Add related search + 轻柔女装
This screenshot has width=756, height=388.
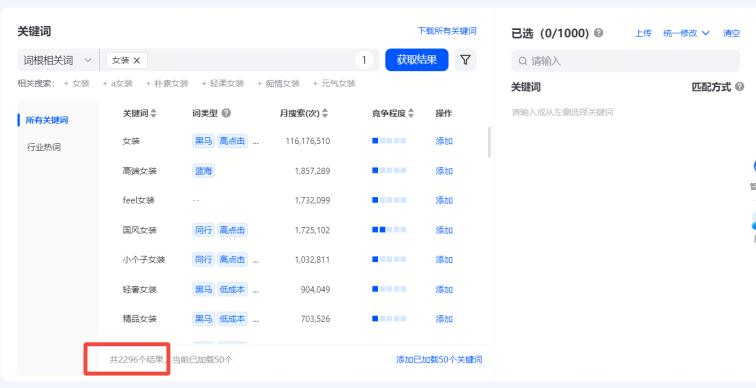223,83
